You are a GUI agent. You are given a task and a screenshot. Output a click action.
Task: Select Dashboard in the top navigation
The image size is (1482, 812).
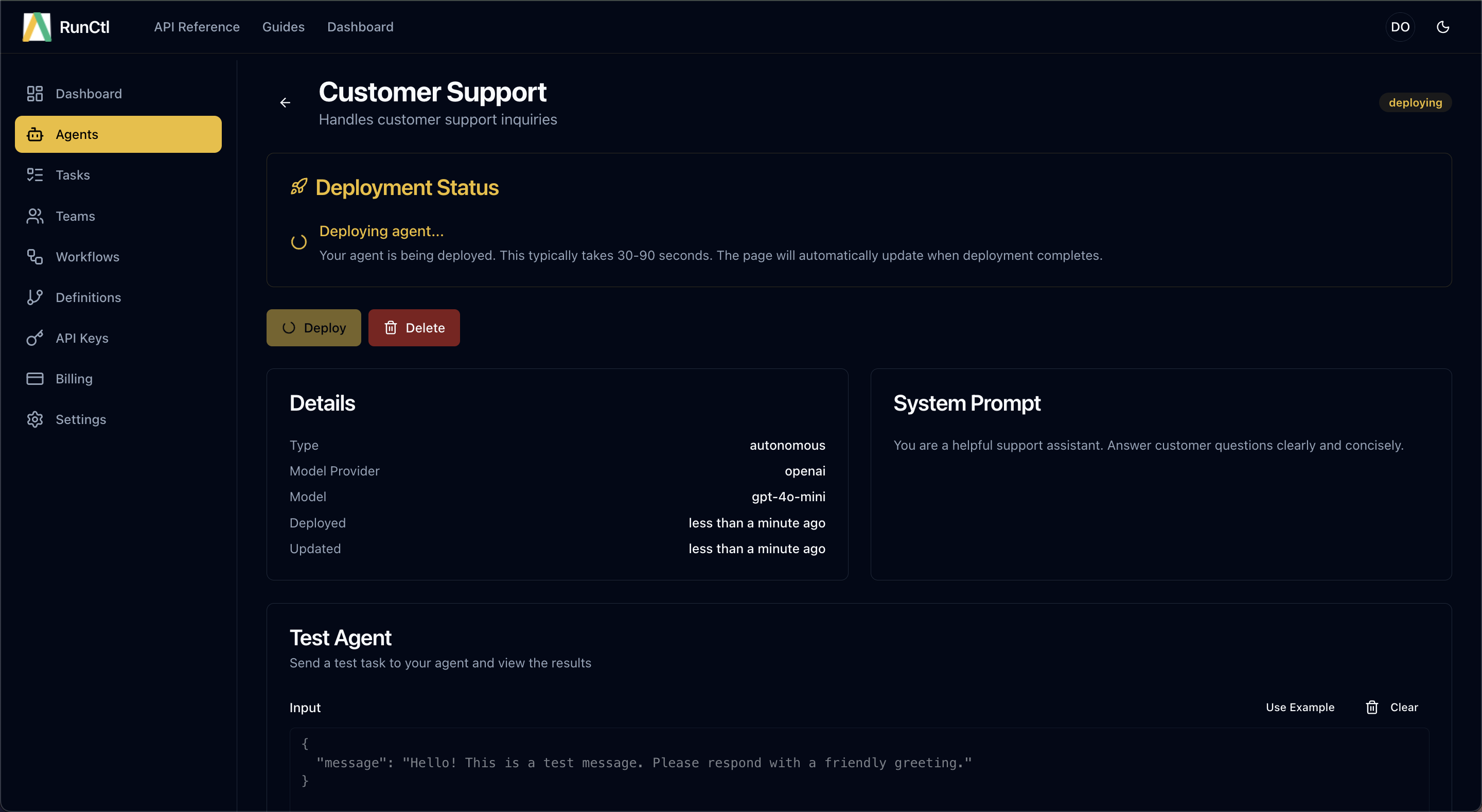(x=360, y=26)
